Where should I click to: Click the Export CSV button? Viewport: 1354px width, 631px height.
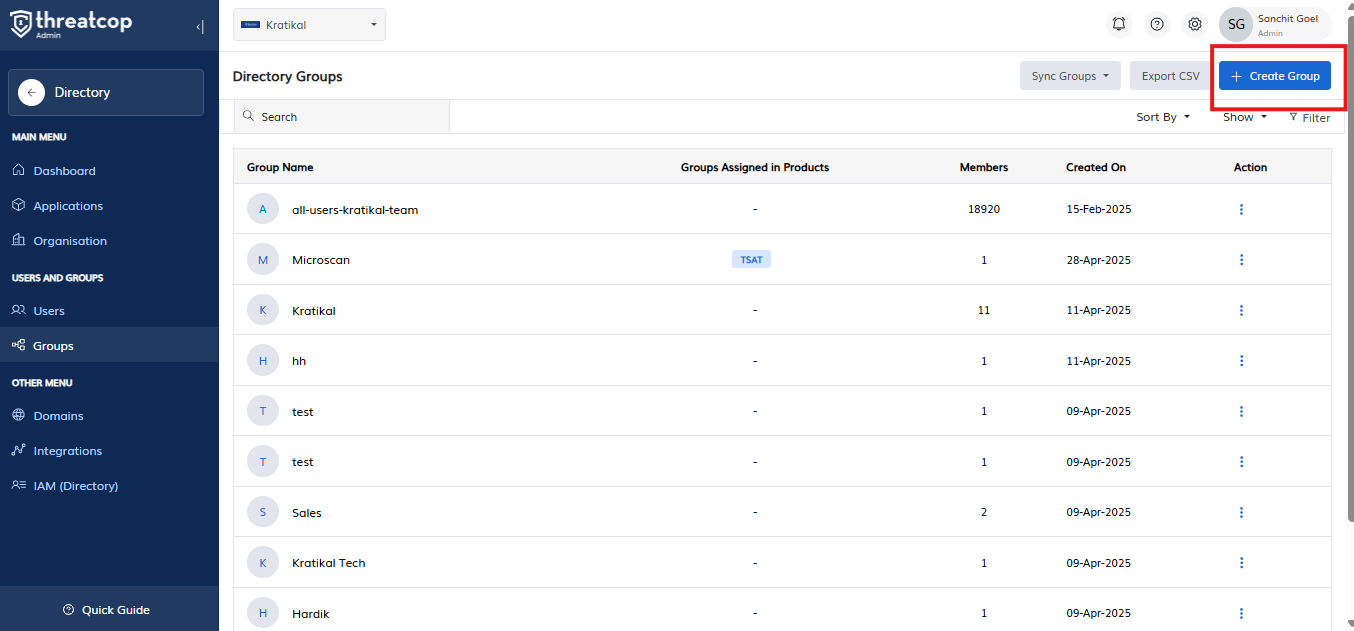(x=1170, y=76)
